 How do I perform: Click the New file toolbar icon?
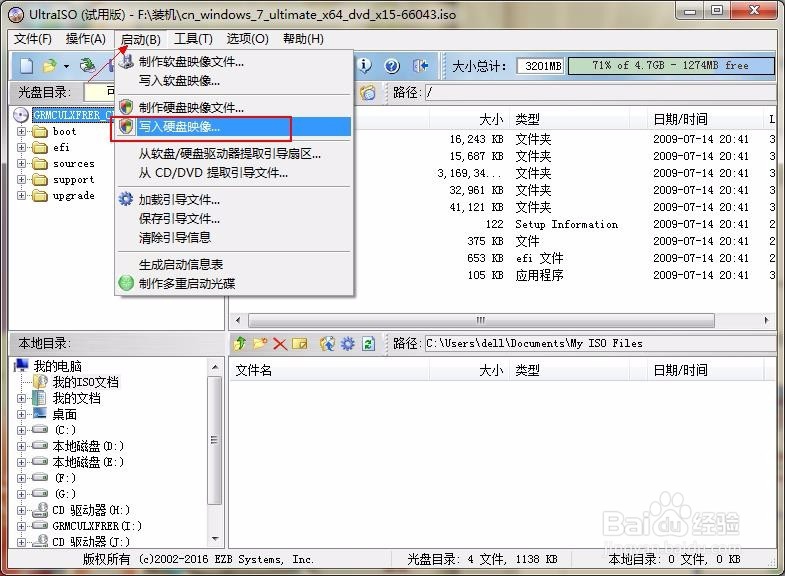27,66
